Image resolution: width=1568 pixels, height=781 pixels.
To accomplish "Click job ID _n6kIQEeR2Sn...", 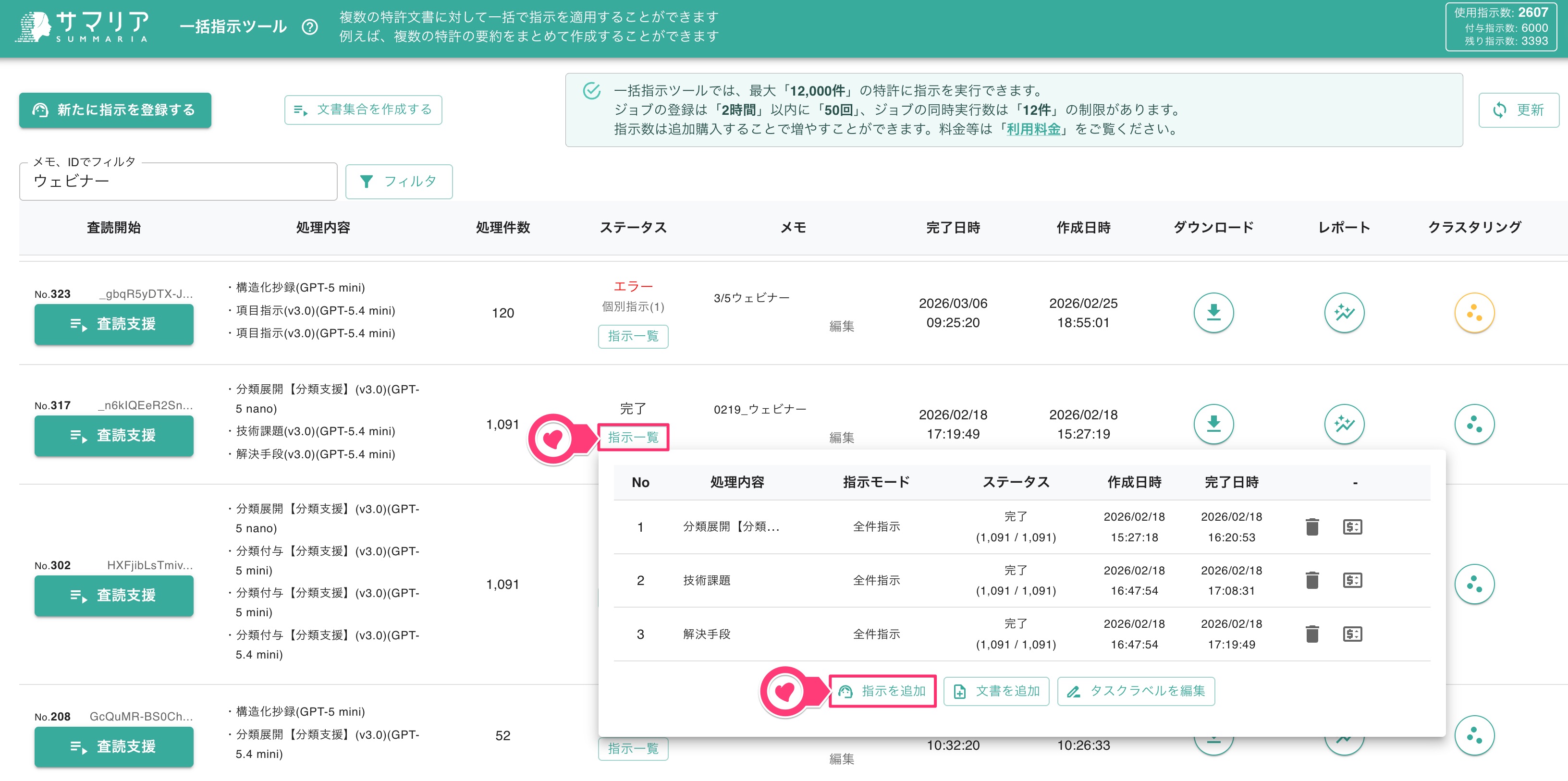I will (x=146, y=405).
